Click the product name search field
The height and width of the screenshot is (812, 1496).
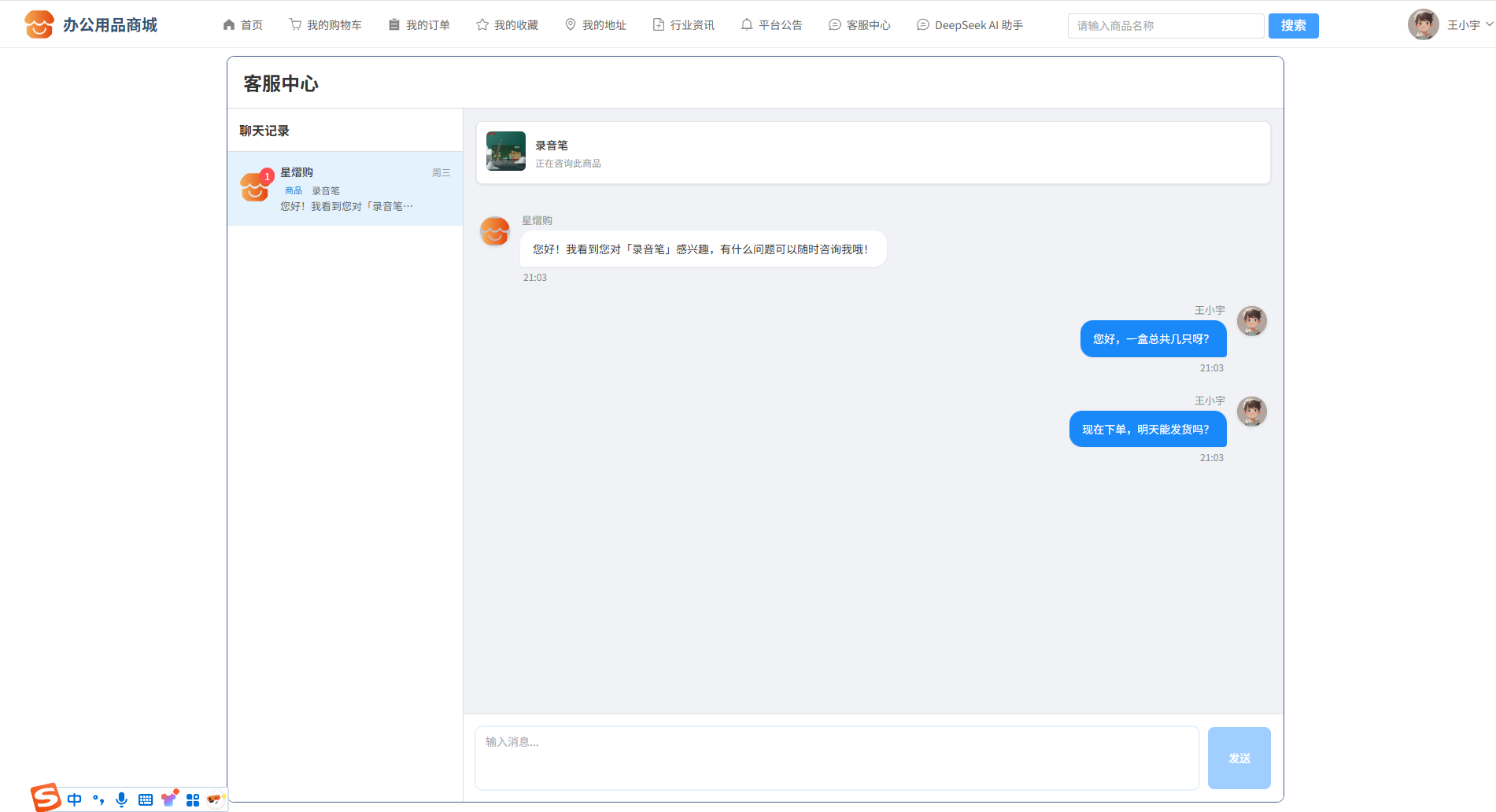[1165, 26]
